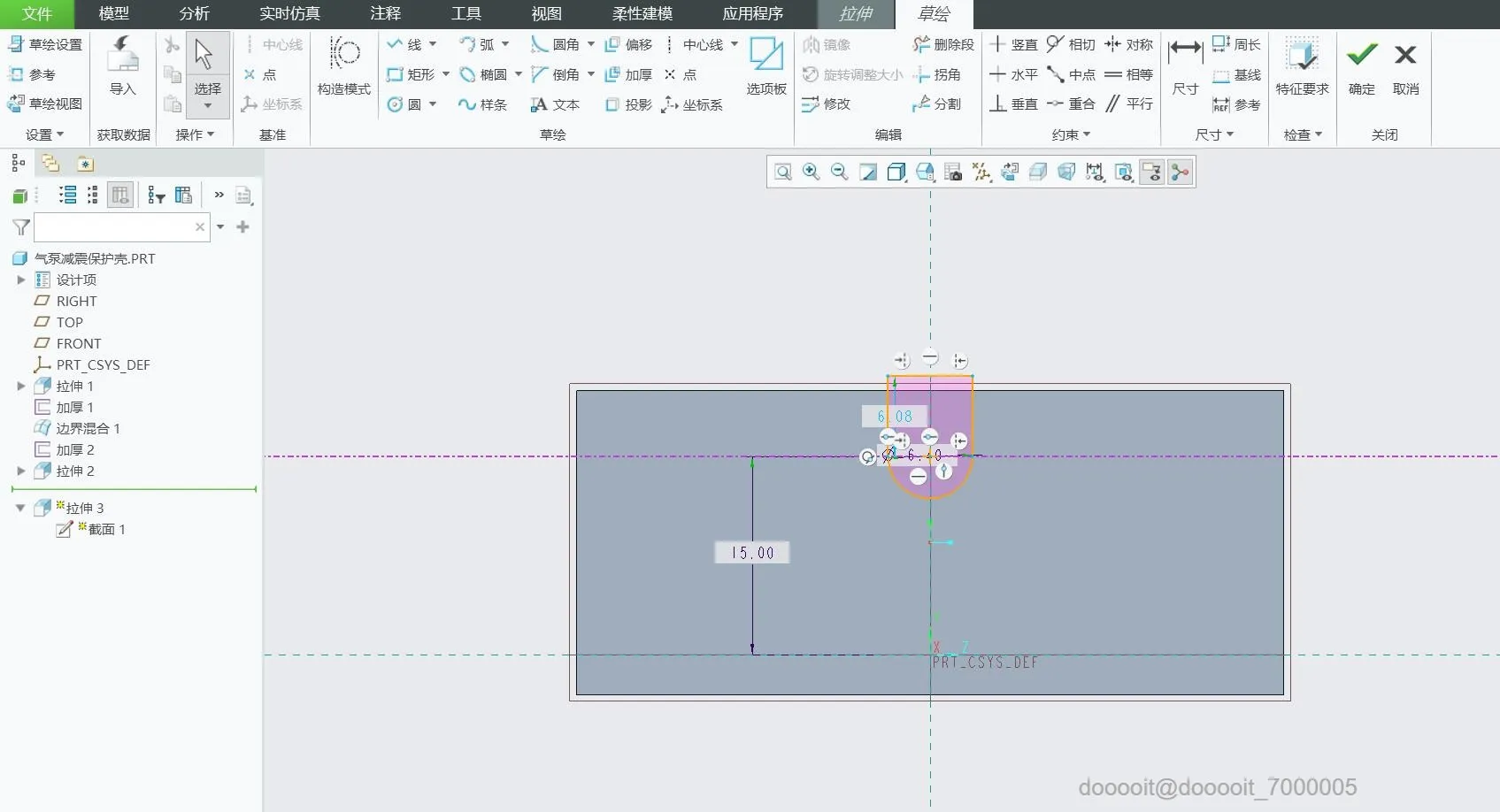Click Zoom In icon in graphics toolbar
The height and width of the screenshot is (812, 1500).
coord(812,172)
